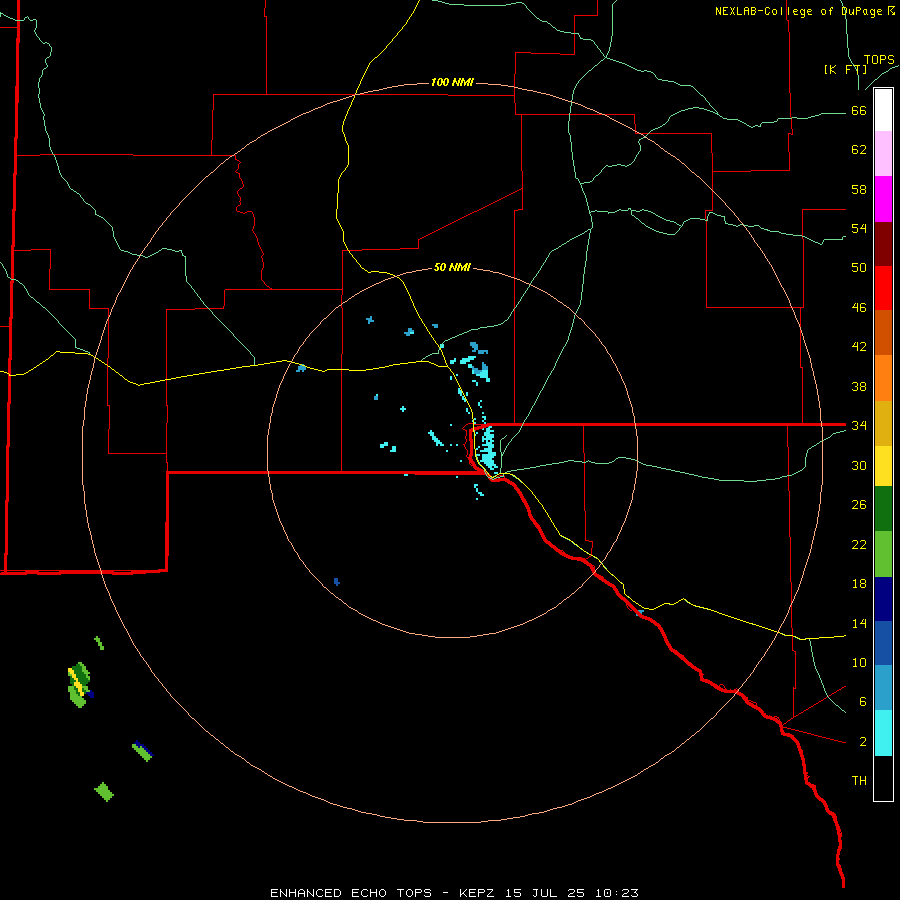Click the 42 legend value
900x900 pixels.
pyautogui.click(x=859, y=347)
